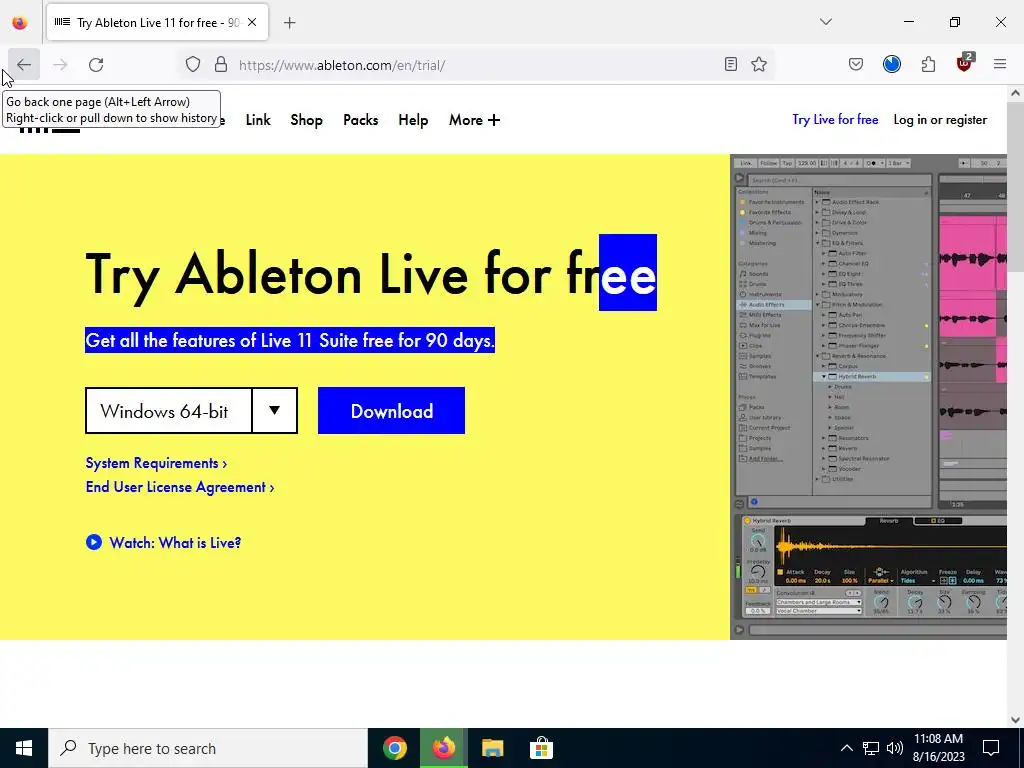
Task: Open the Shop menu item
Action: point(306,120)
